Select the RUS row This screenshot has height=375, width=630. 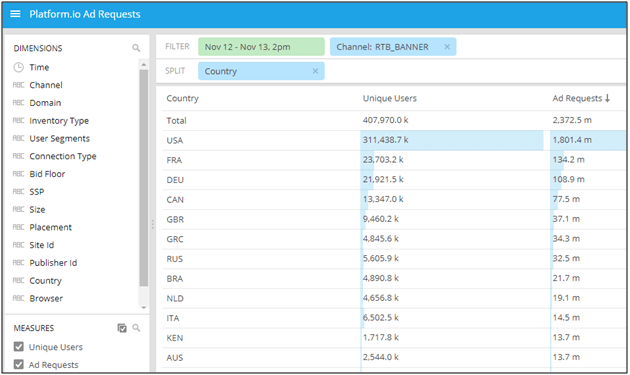pos(394,259)
